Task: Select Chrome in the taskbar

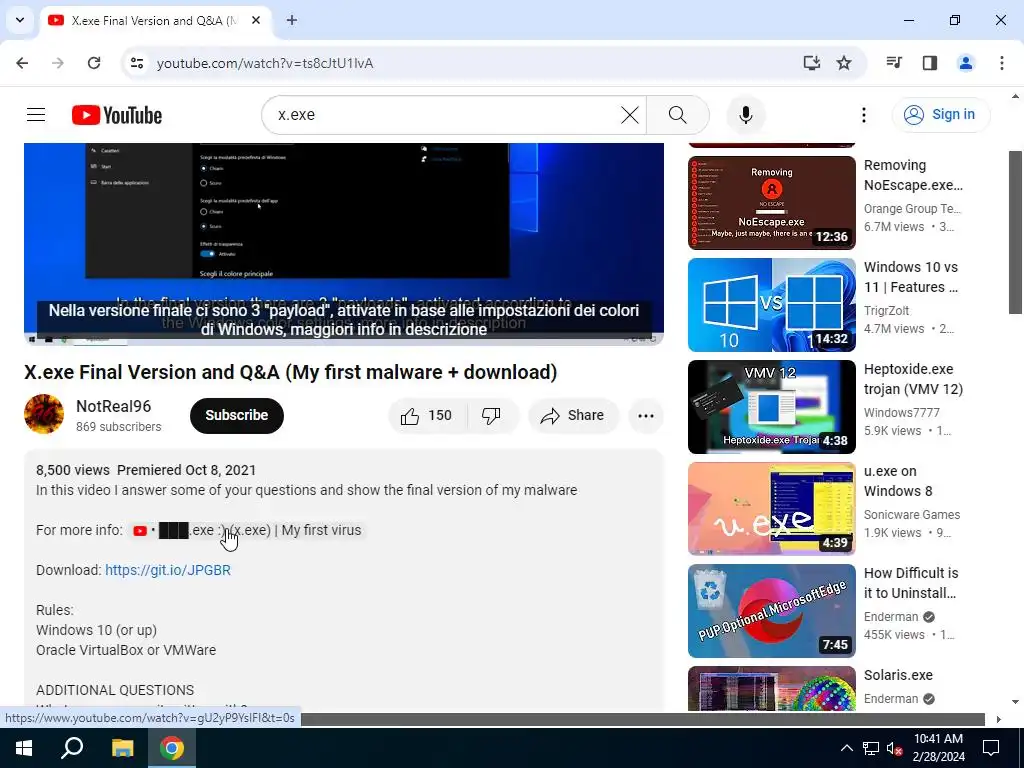Action: pyautogui.click(x=172, y=748)
